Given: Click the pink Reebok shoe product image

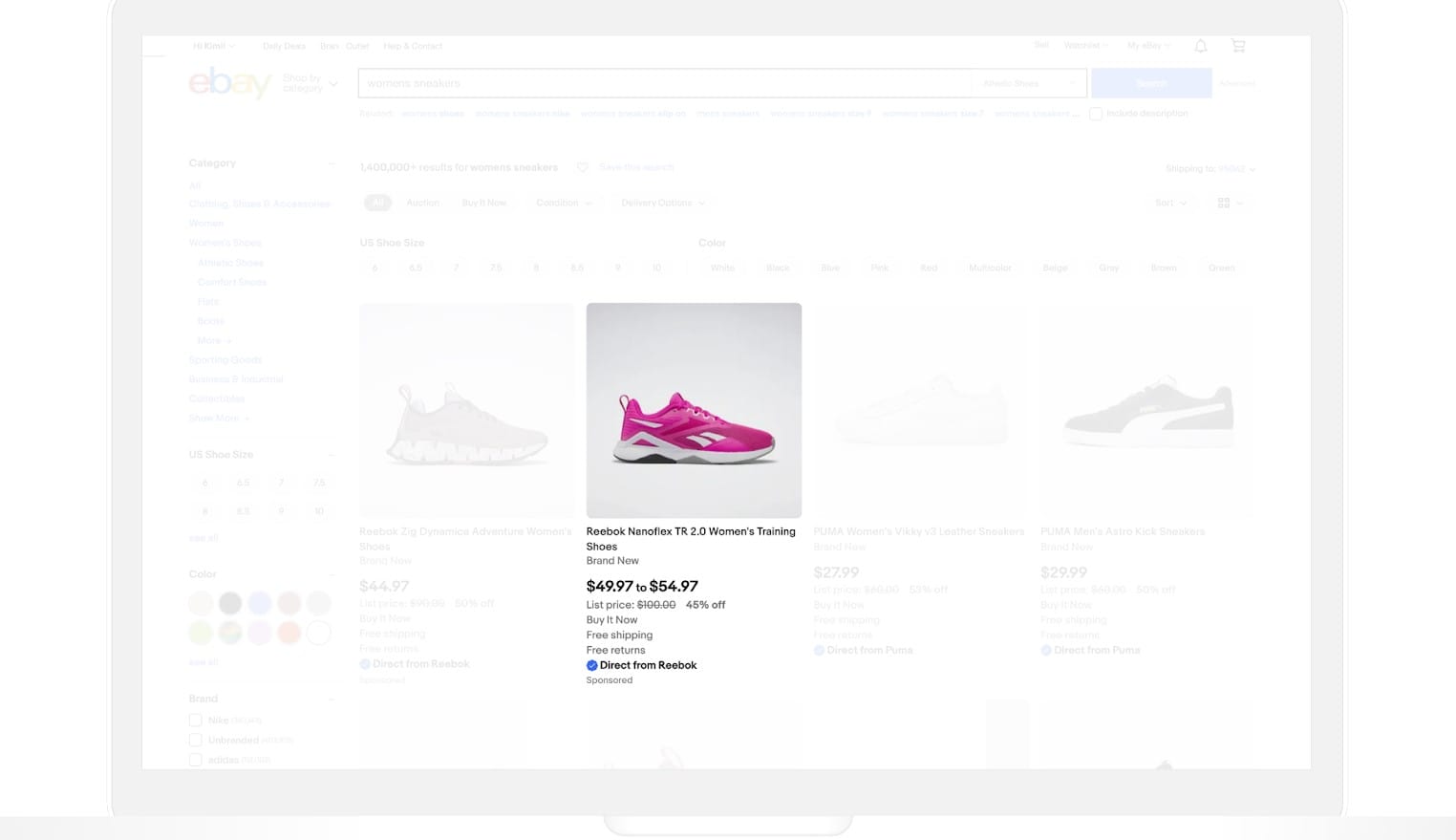Looking at the screenshot, I should [x=694, y=411].
